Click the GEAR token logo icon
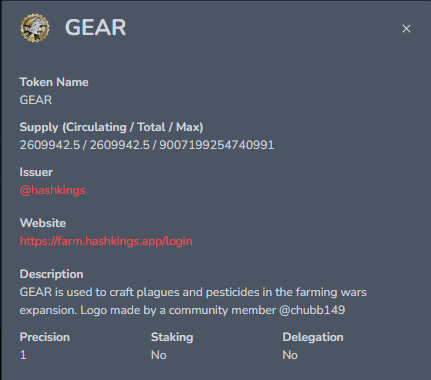 [x=35, y=28]
